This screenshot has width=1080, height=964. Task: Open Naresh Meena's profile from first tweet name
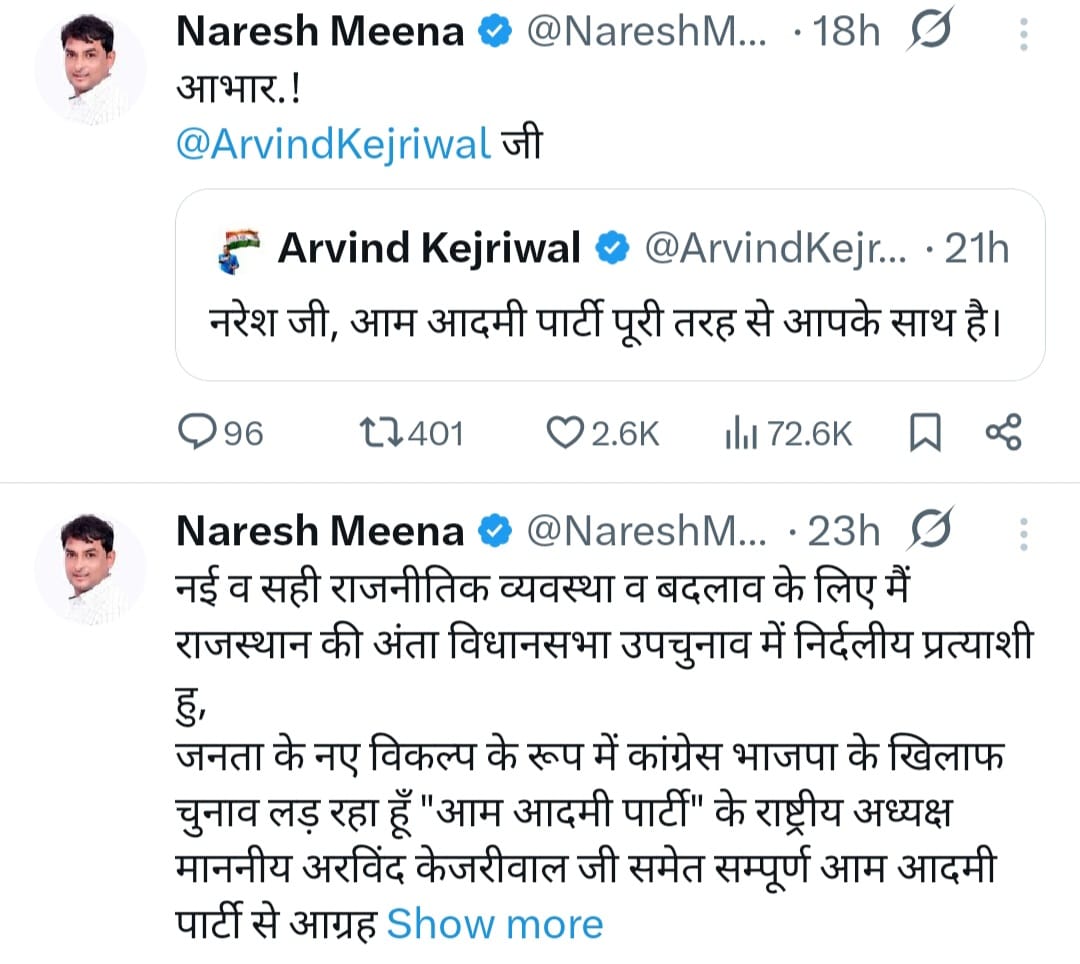(320, 33)
